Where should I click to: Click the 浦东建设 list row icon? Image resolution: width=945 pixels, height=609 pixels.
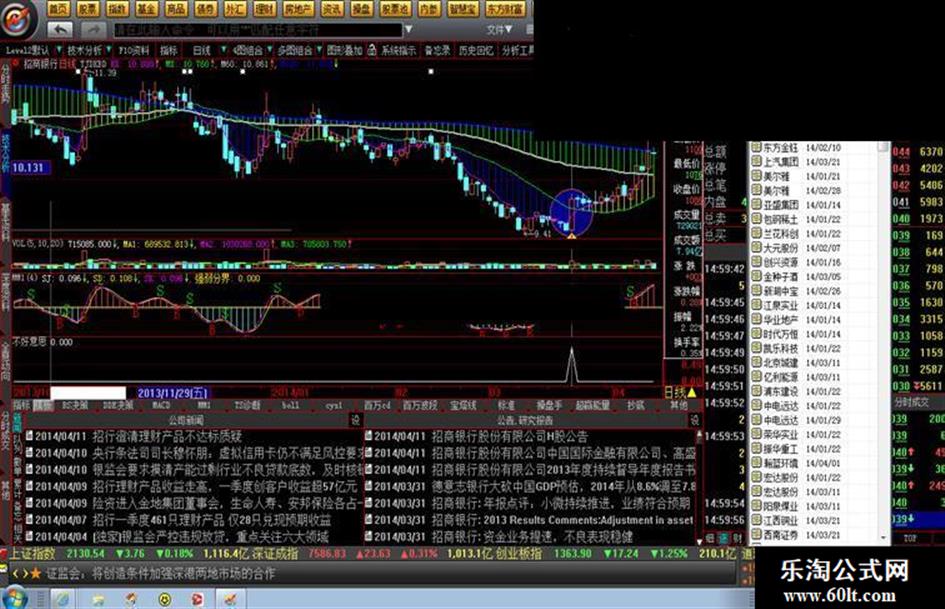(756, 391)
